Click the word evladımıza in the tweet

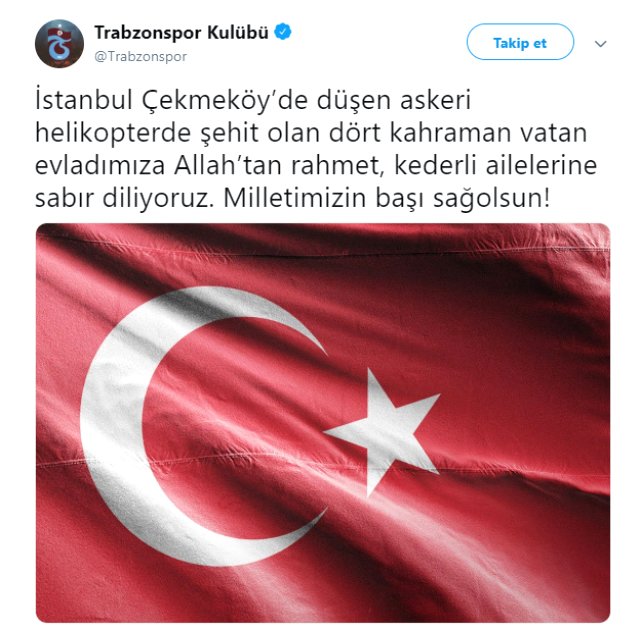tap(100, 166)
